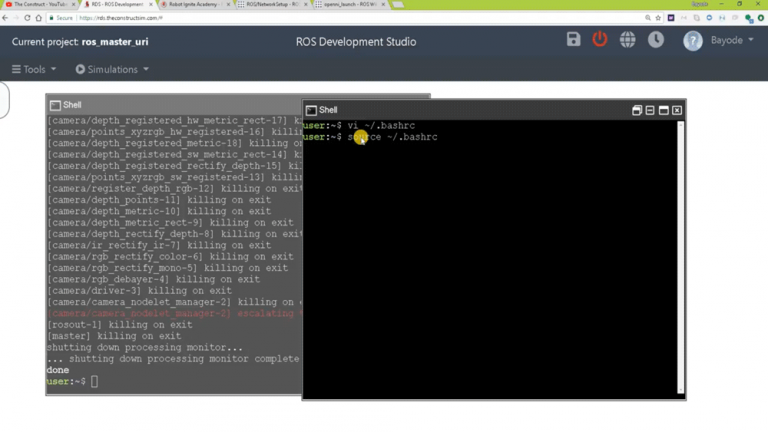Click the ROS Development Studio title
The width and height of the screenshot is (768, 432).
[x=356, y=42]
